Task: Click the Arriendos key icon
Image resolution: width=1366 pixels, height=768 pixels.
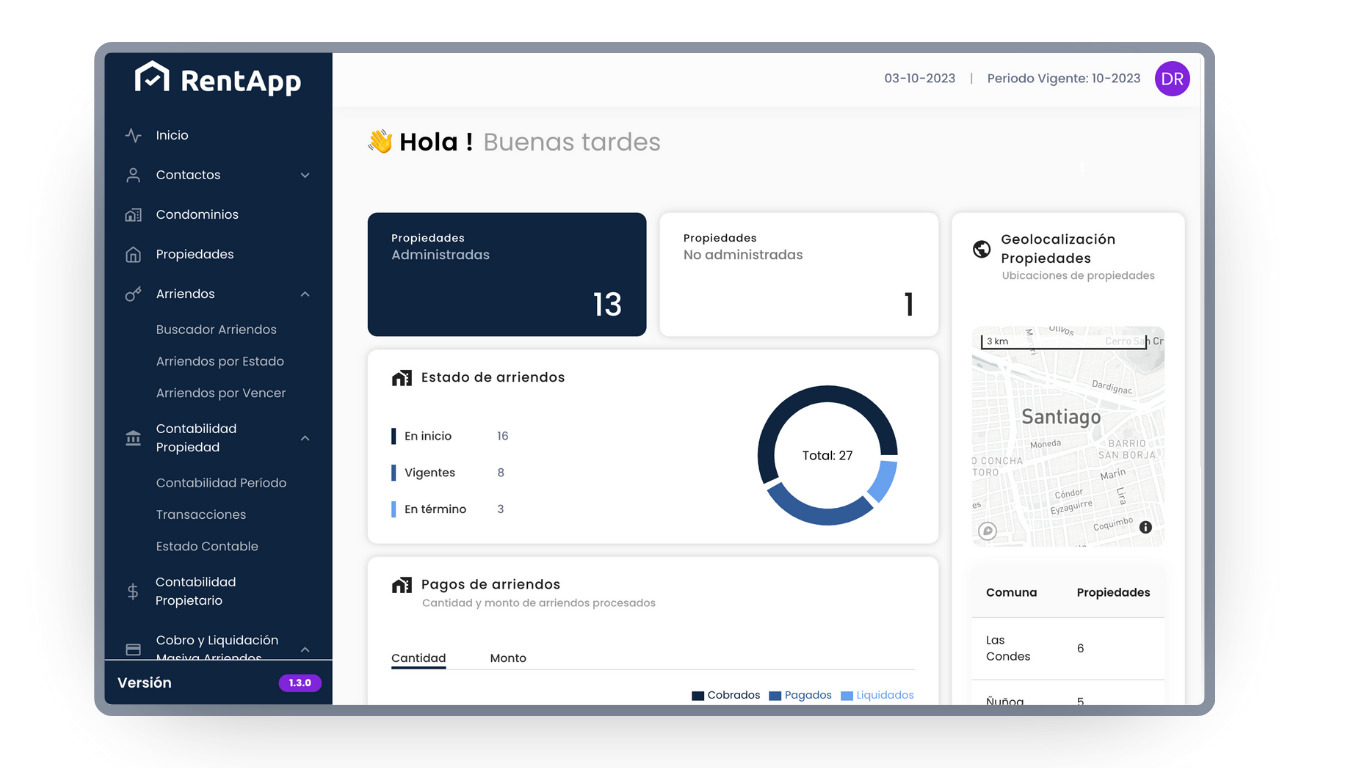Action: pos(133,294)
